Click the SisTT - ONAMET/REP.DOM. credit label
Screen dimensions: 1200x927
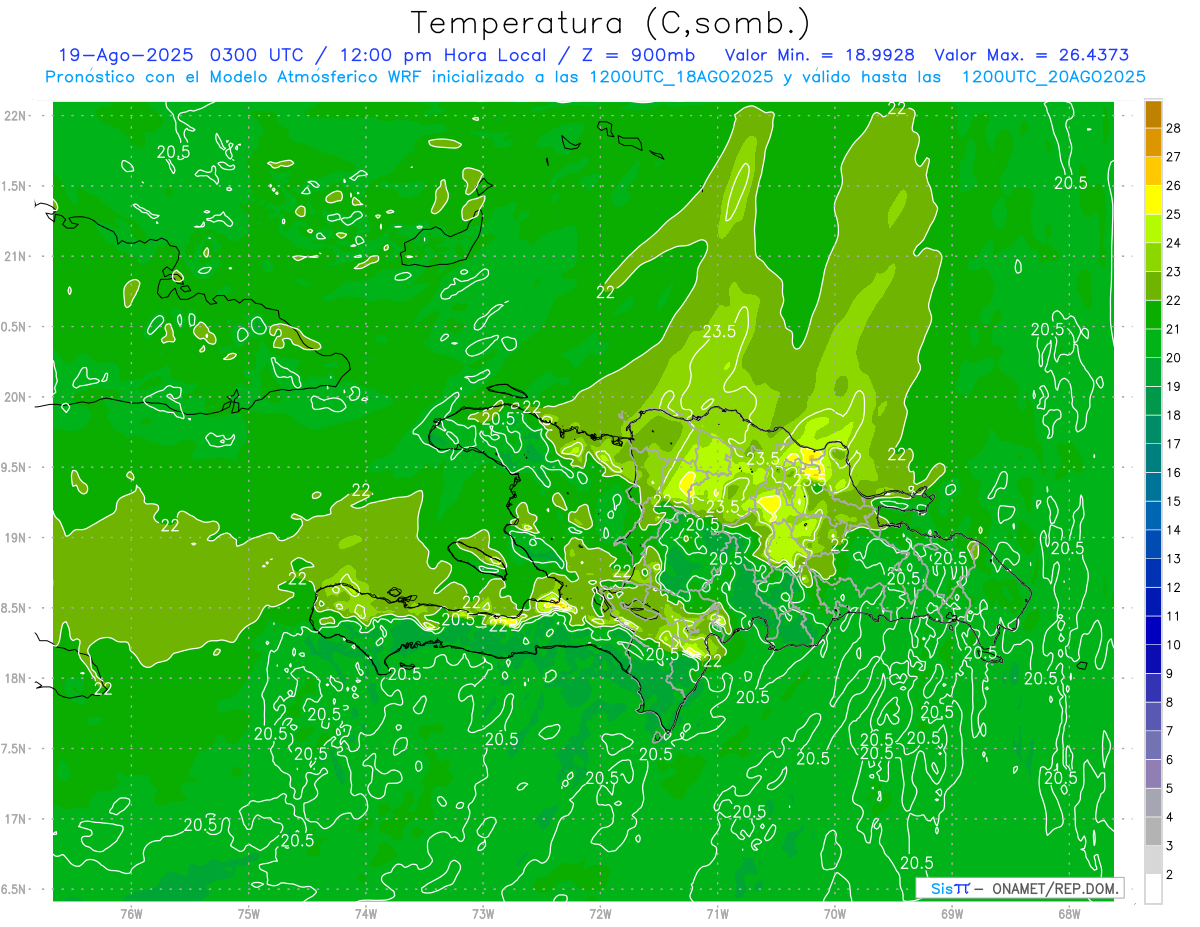tap(1020, 888)
